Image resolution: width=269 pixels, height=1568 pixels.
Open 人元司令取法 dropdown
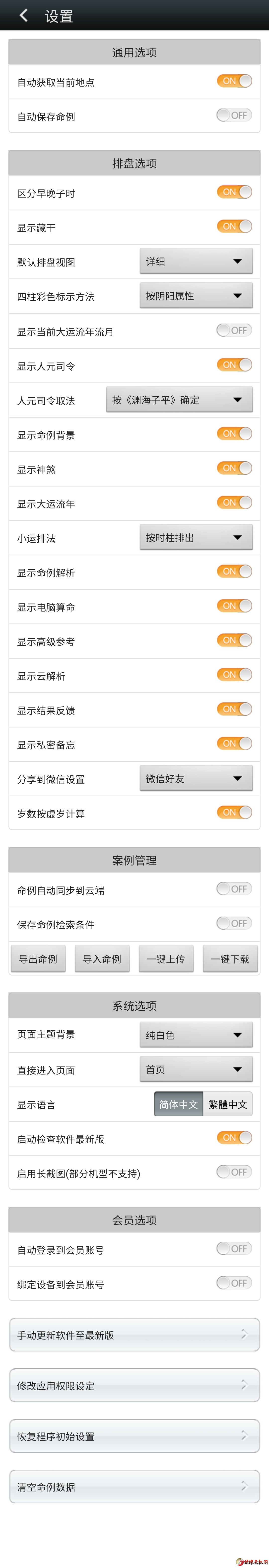[179, 400]
